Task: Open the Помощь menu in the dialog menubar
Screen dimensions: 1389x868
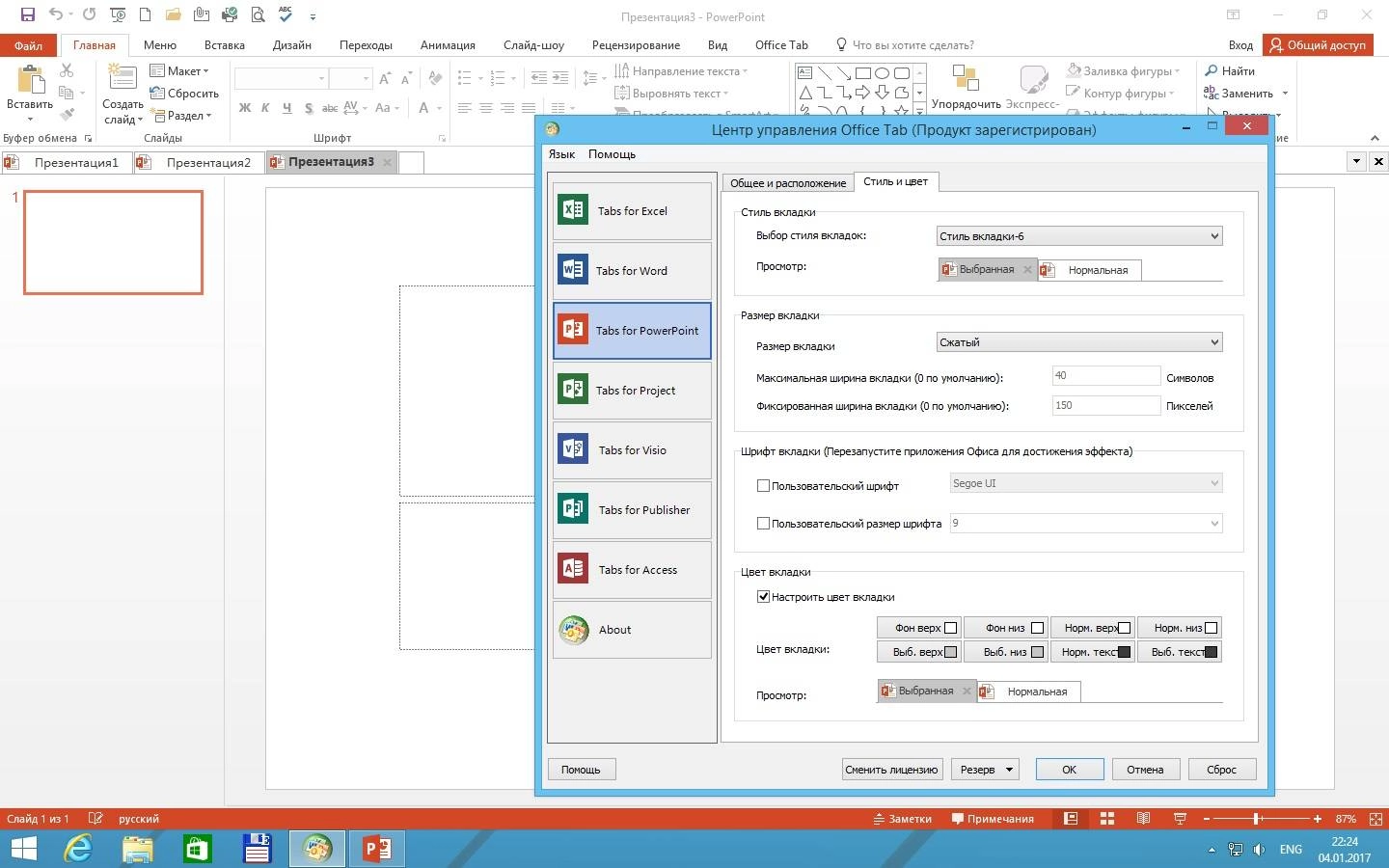Action: [612, 154]
